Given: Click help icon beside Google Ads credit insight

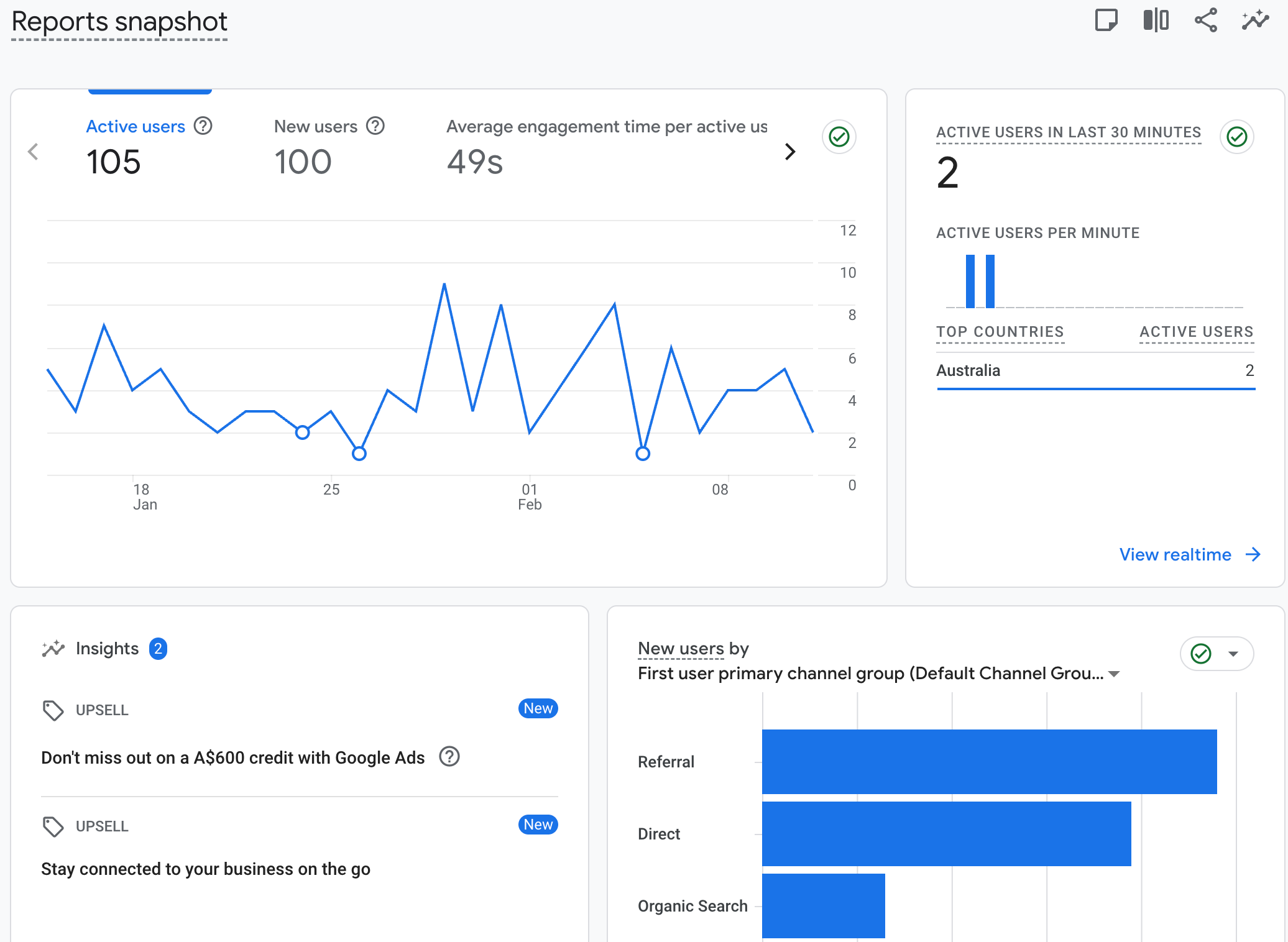Looking at the screenshot, I should [449, 757].
